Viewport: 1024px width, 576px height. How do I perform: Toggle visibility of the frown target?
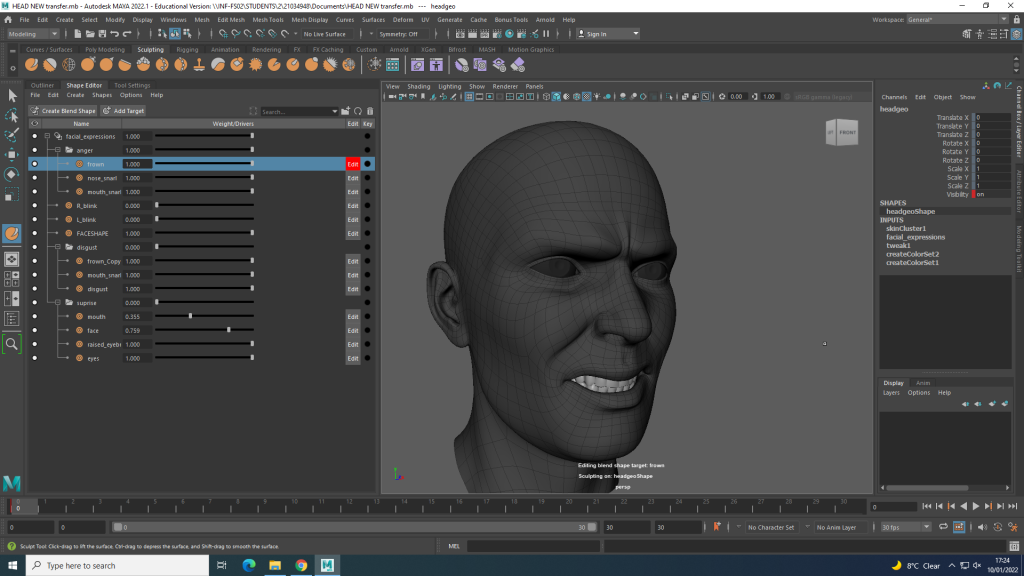(x=34, y=164)
